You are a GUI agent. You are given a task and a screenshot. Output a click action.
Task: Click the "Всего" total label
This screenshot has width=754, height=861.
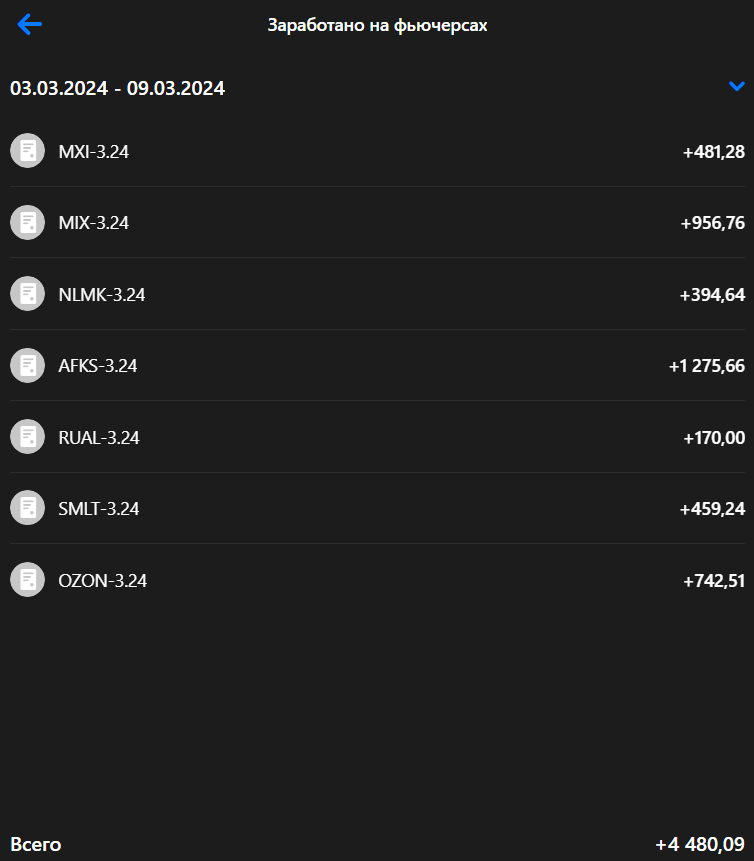click(36, 845)
